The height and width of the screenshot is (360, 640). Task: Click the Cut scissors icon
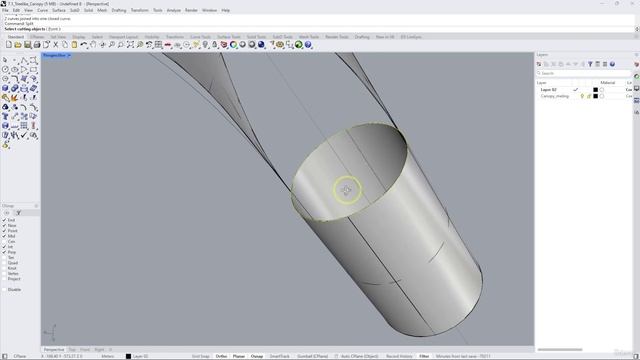coord(56,45)
